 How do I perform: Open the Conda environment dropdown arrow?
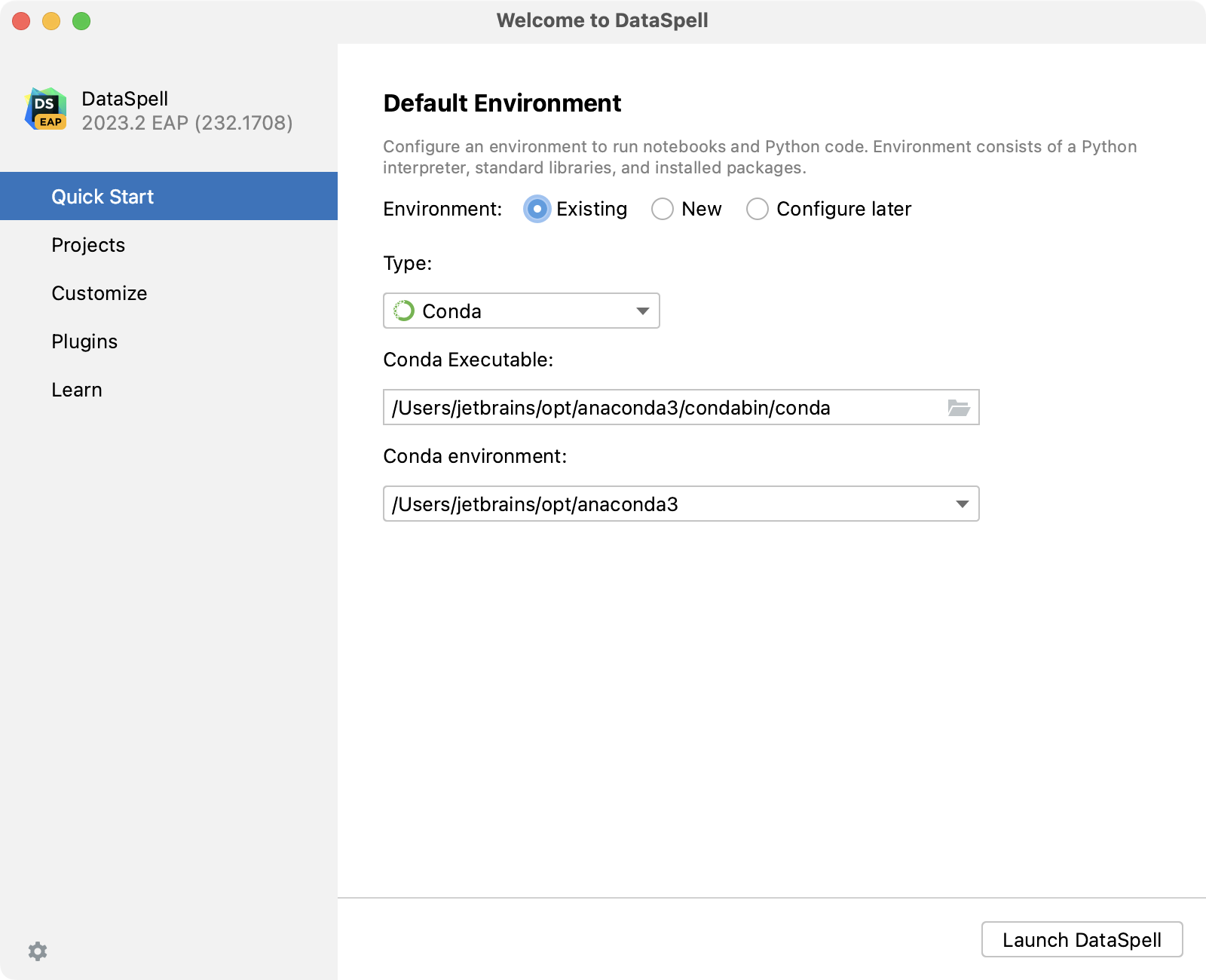point(962,504)
